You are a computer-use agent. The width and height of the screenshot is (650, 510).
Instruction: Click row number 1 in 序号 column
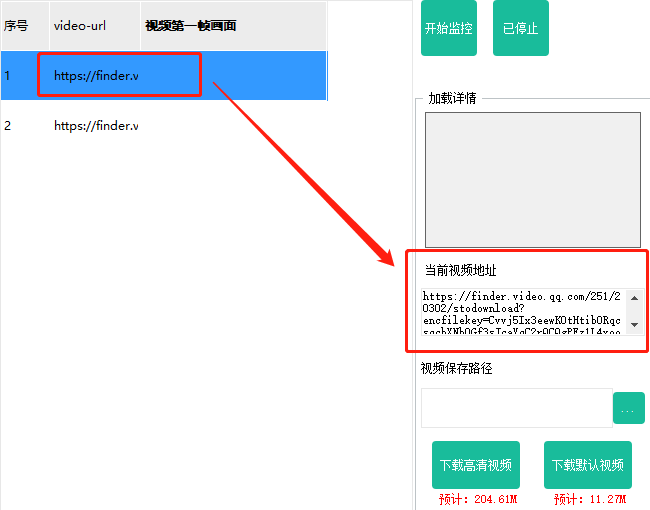[x=22, y=75]
